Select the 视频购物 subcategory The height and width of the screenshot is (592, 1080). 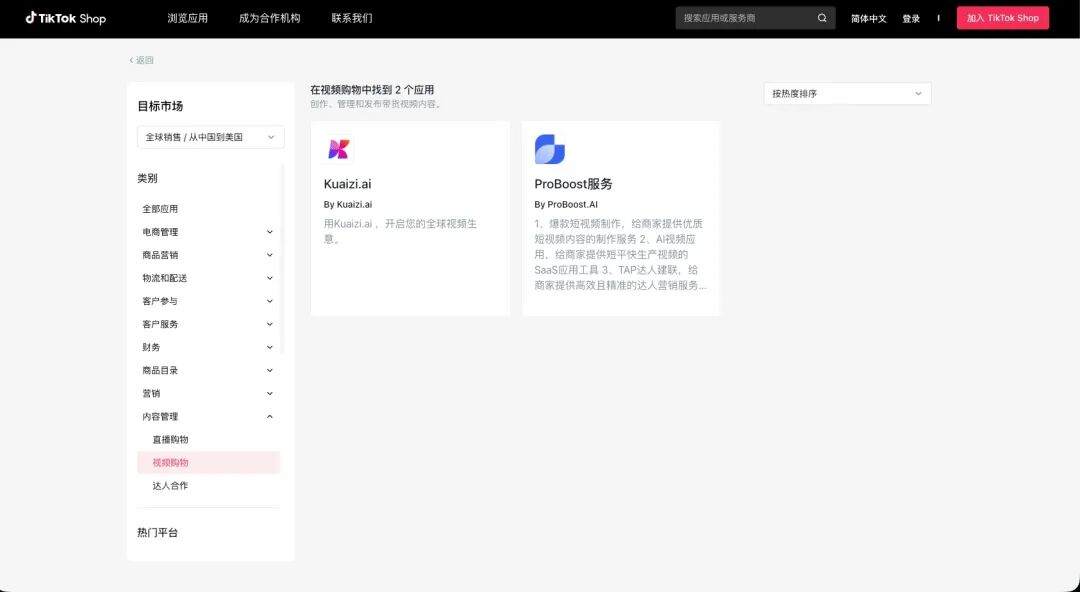[x=209, y=462]
